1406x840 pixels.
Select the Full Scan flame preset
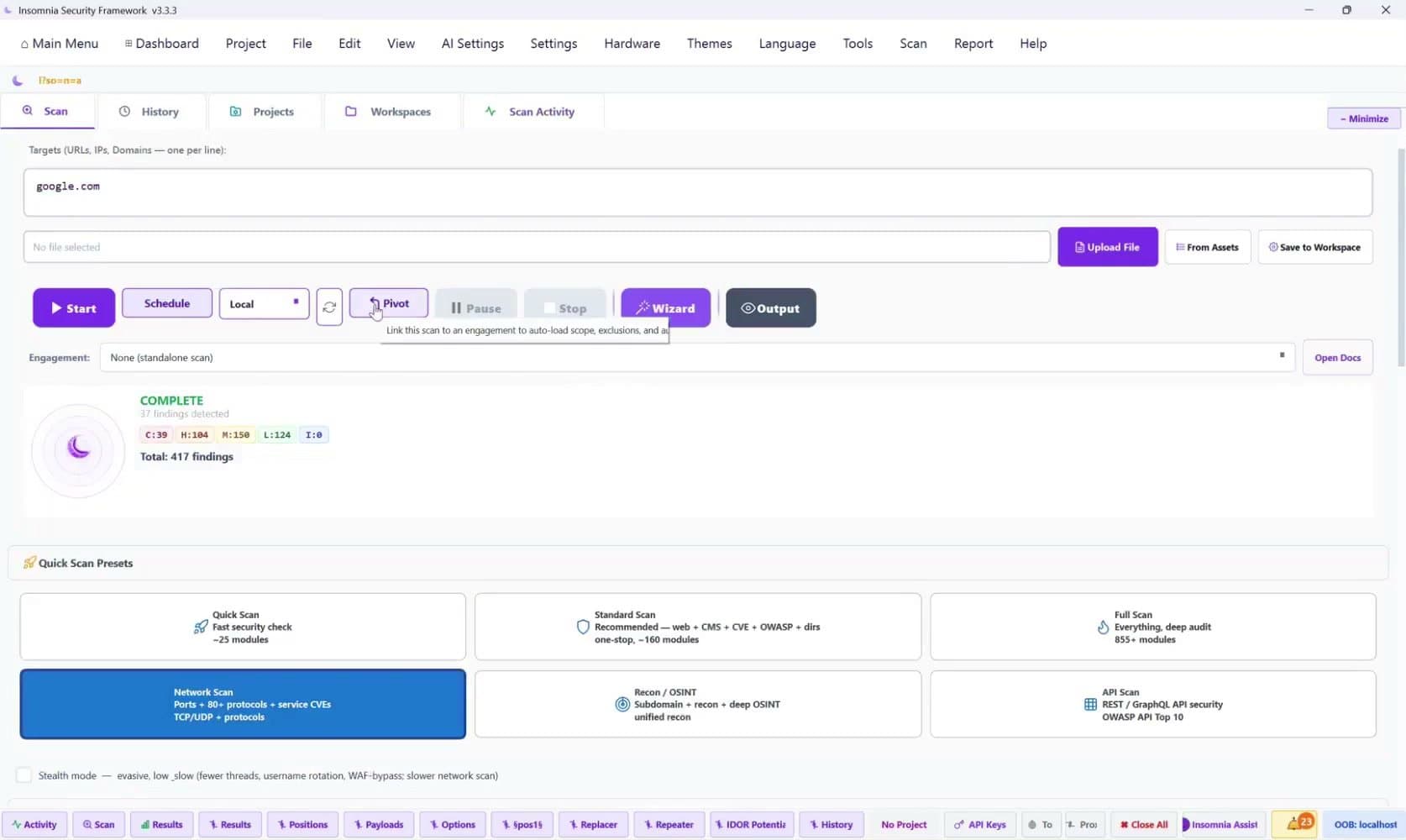[1153, 627]
